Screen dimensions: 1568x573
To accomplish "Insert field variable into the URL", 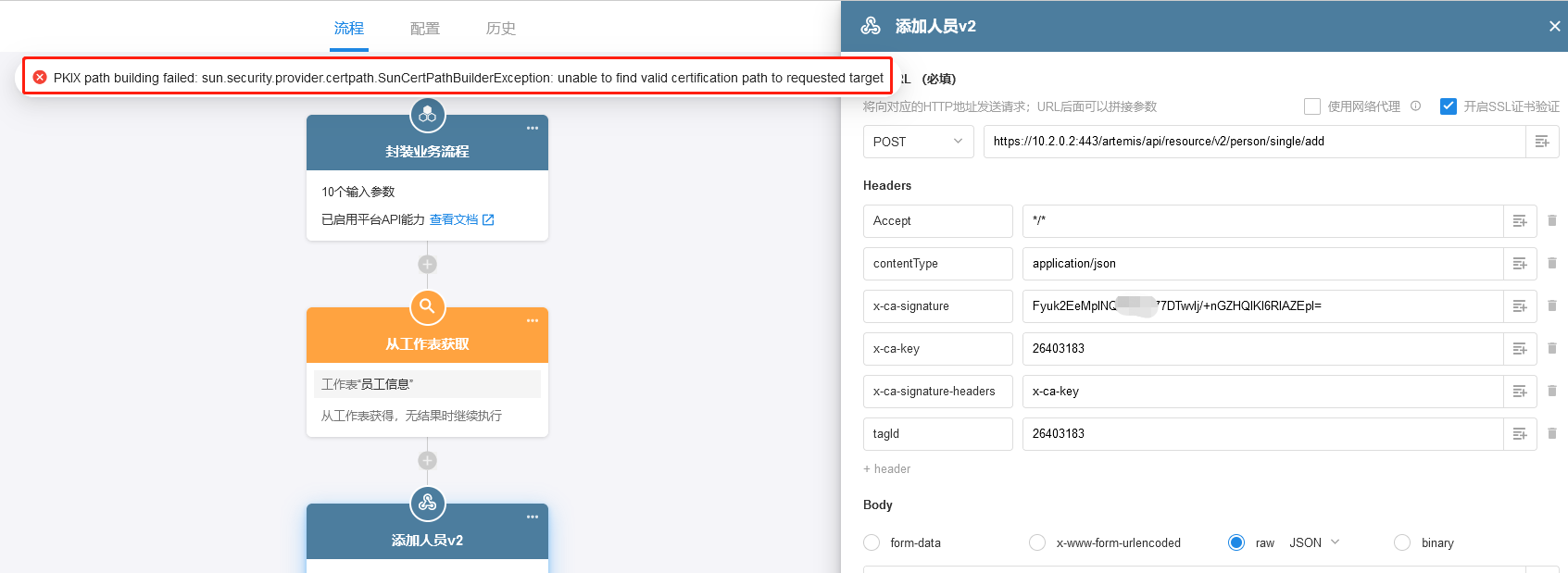I will tap(1542, 142).
